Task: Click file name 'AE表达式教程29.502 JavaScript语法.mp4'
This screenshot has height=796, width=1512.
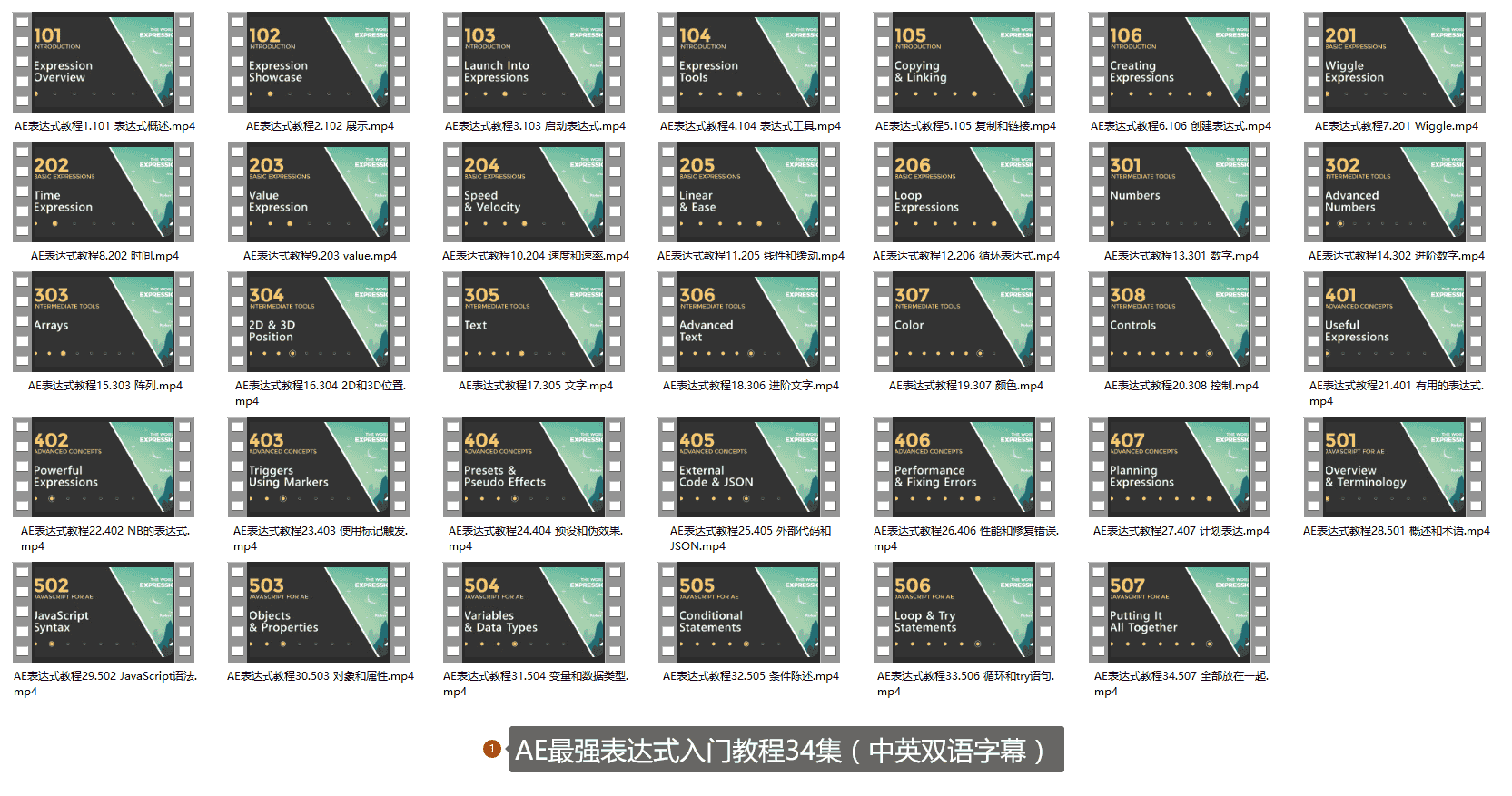Action: pos(105,683)
